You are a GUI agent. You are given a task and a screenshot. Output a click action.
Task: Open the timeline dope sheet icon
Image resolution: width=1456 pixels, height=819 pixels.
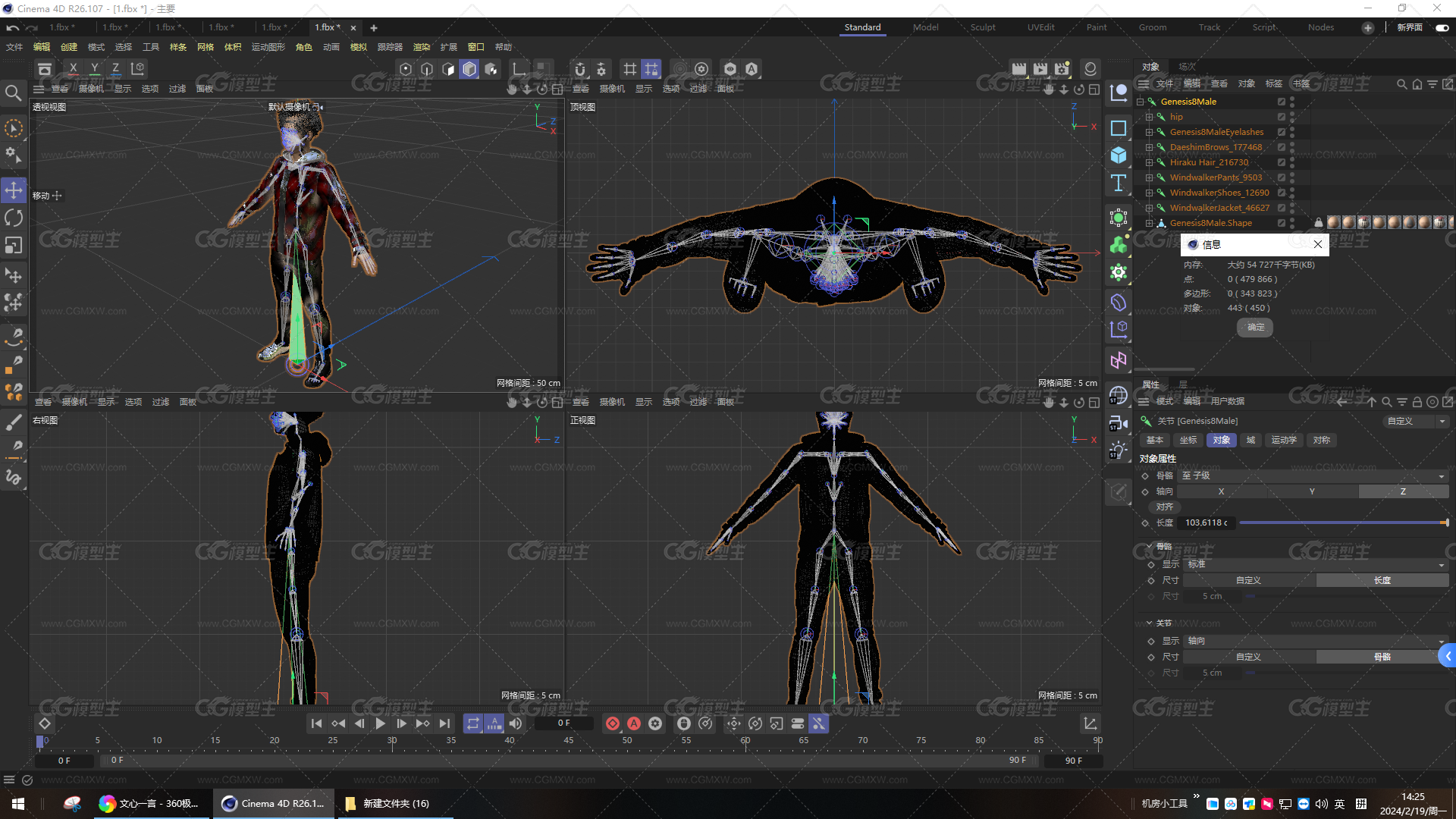1090,724
